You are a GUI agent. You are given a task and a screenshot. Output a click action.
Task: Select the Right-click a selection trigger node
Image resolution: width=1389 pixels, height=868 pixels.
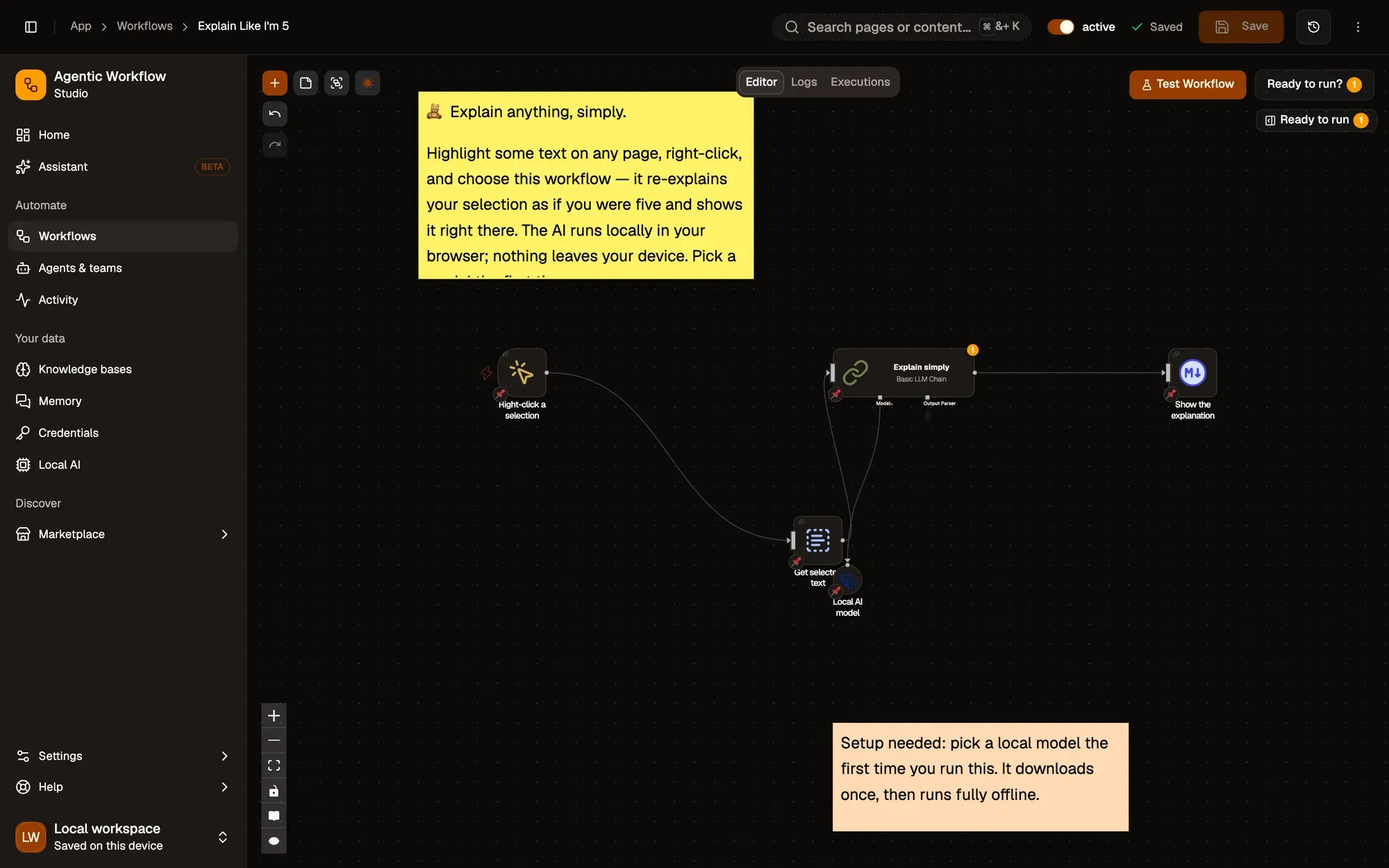coord(522,373)
